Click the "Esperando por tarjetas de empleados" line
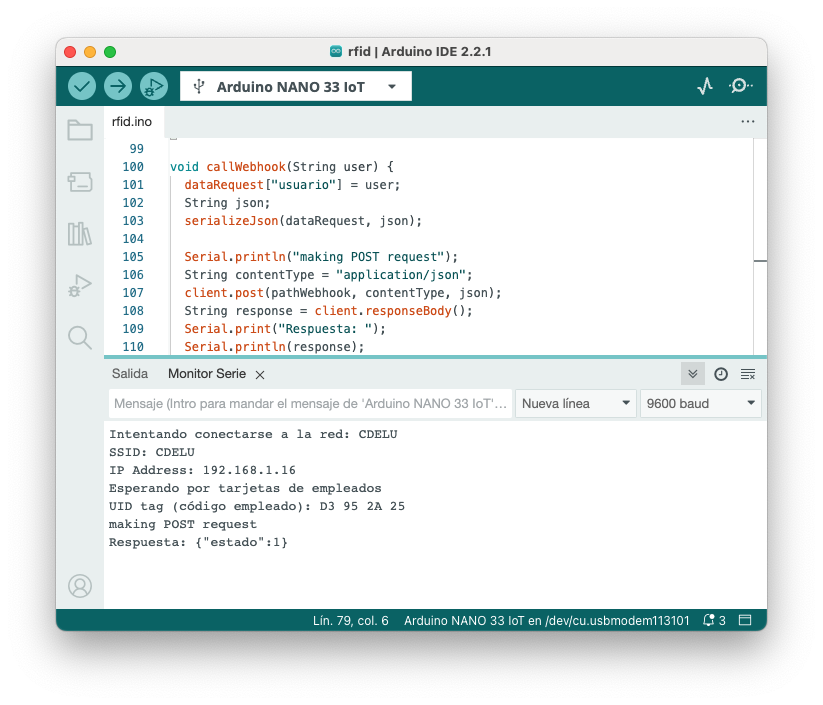Image resolution: width=823 pixels, height=705 pixels. click(245, 488)
